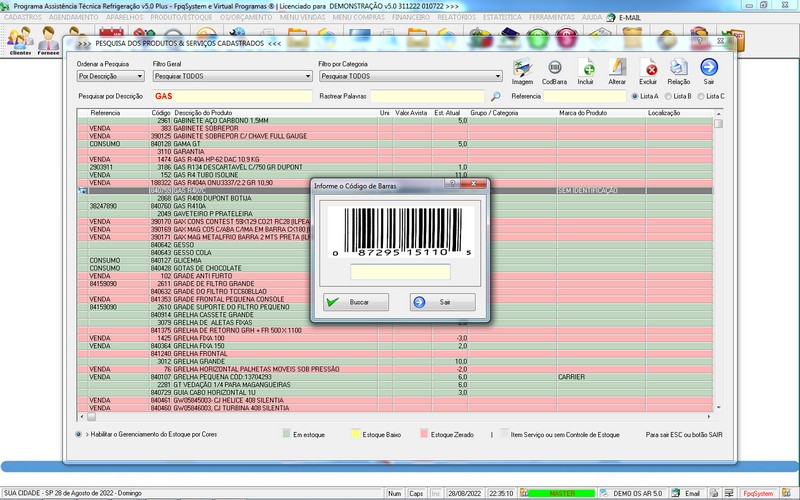This screenshot has height=500, width=800.
Task: Click Pesquisar por Descrição field containing GAS
Action: coord(232,96)
